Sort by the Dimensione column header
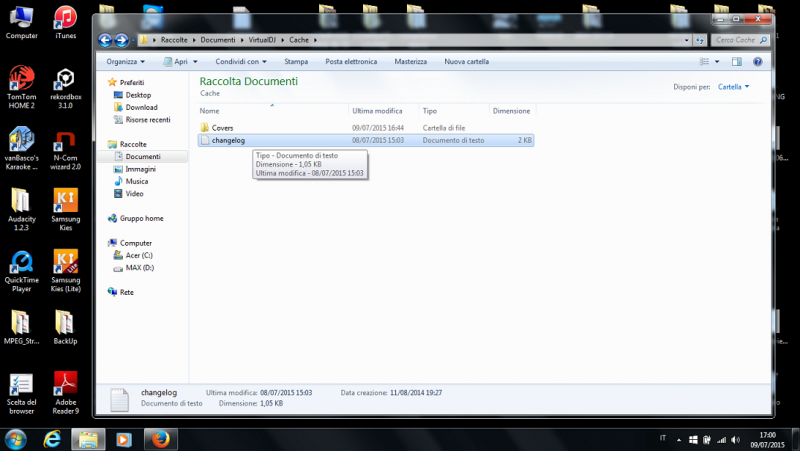This screenshot has width=800, height=451. click(x=512, y=111)
